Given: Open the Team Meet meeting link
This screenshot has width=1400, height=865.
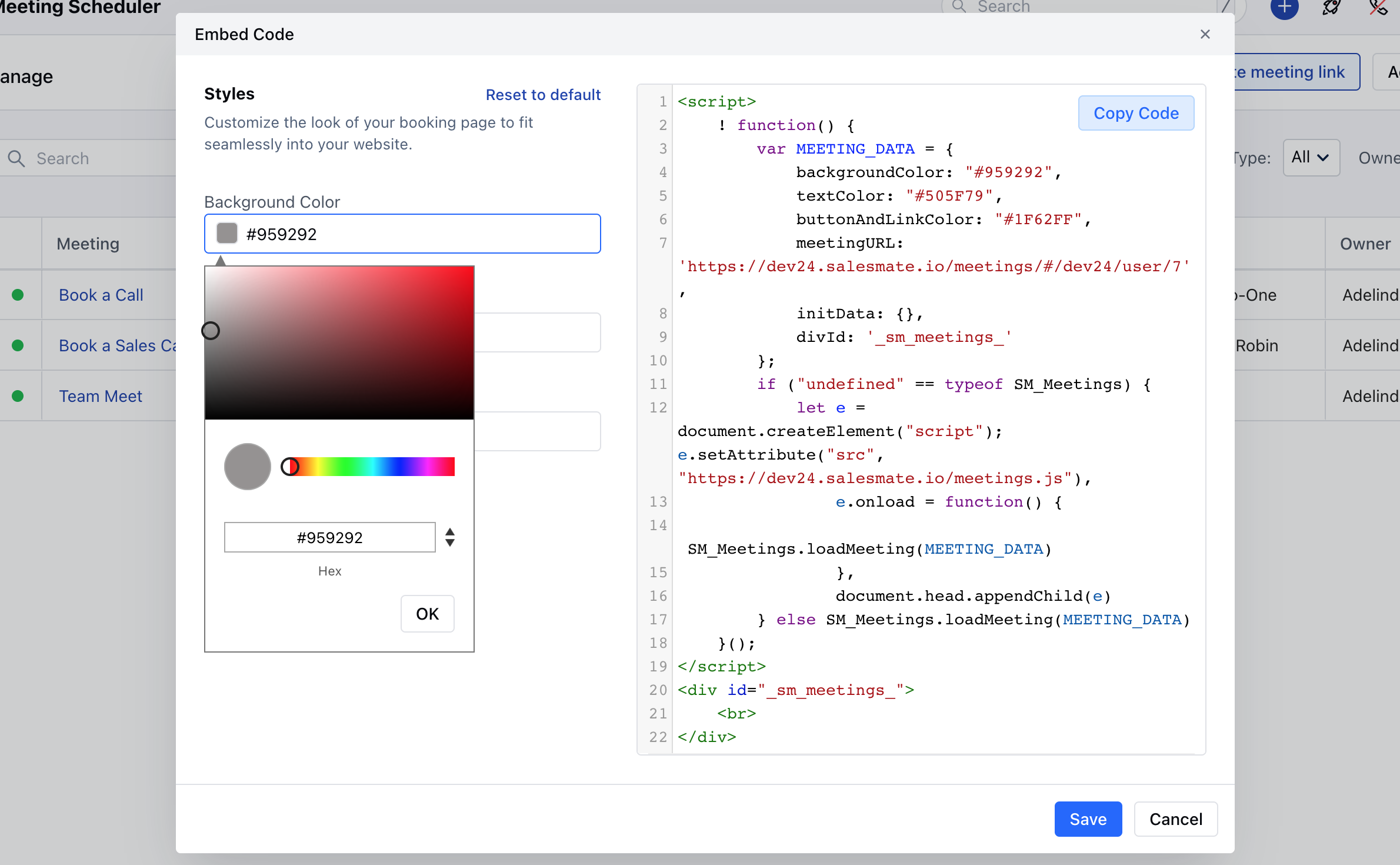Looking at the screenshot, I should tap(101, 396).
